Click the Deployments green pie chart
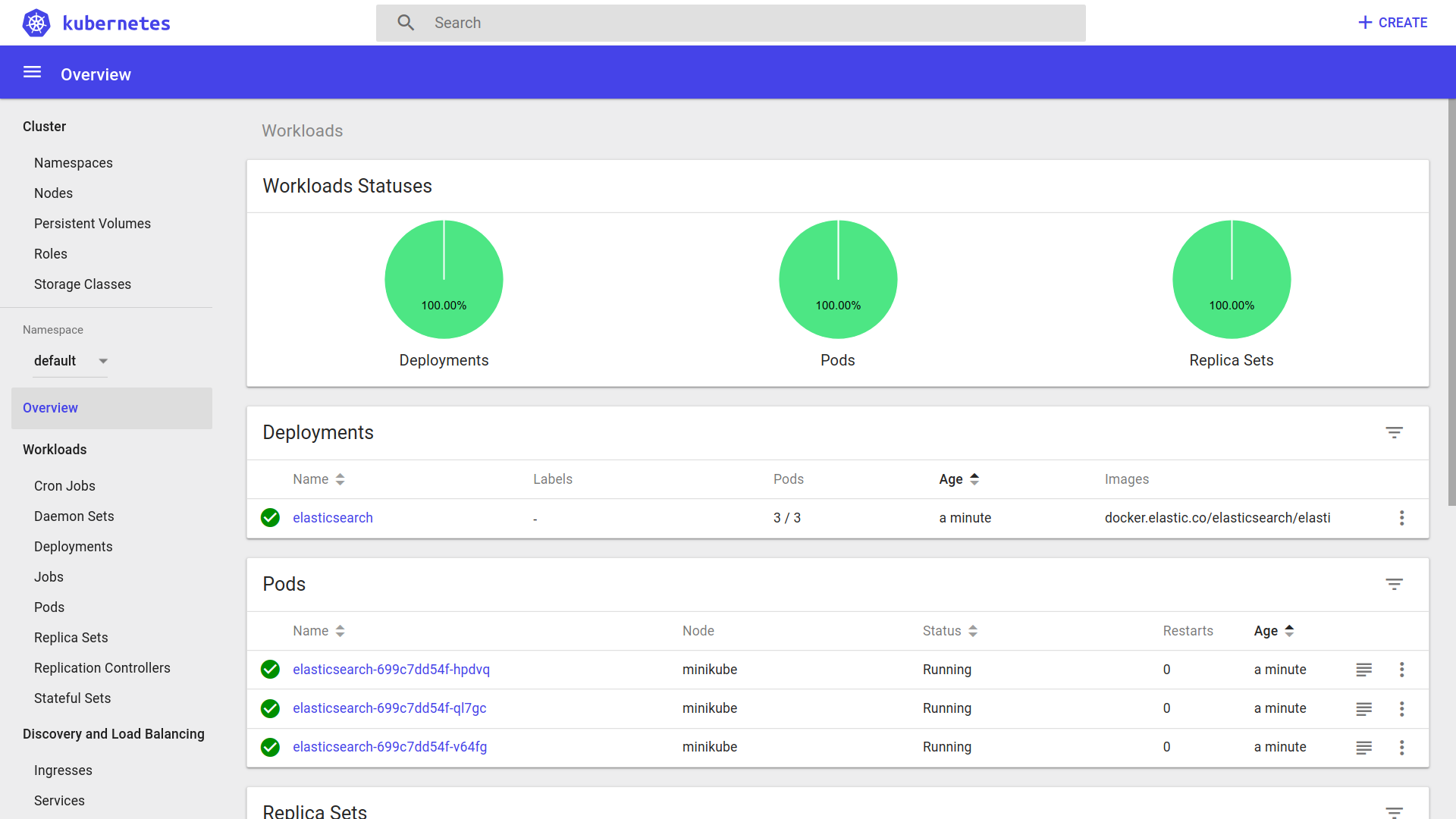Screen dimensions: 1456x819 pos(444,279)
